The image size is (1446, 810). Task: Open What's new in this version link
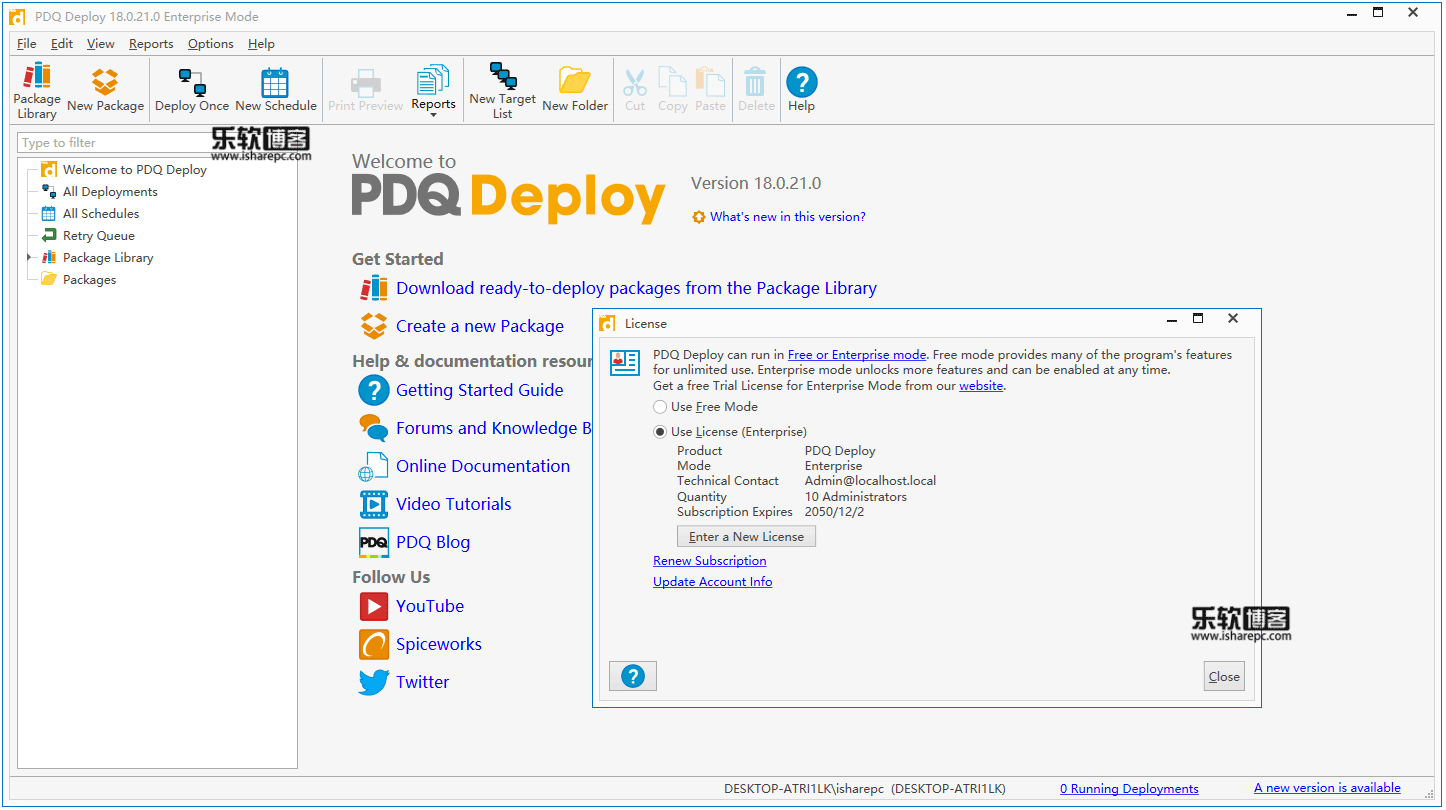coord(788,217)
